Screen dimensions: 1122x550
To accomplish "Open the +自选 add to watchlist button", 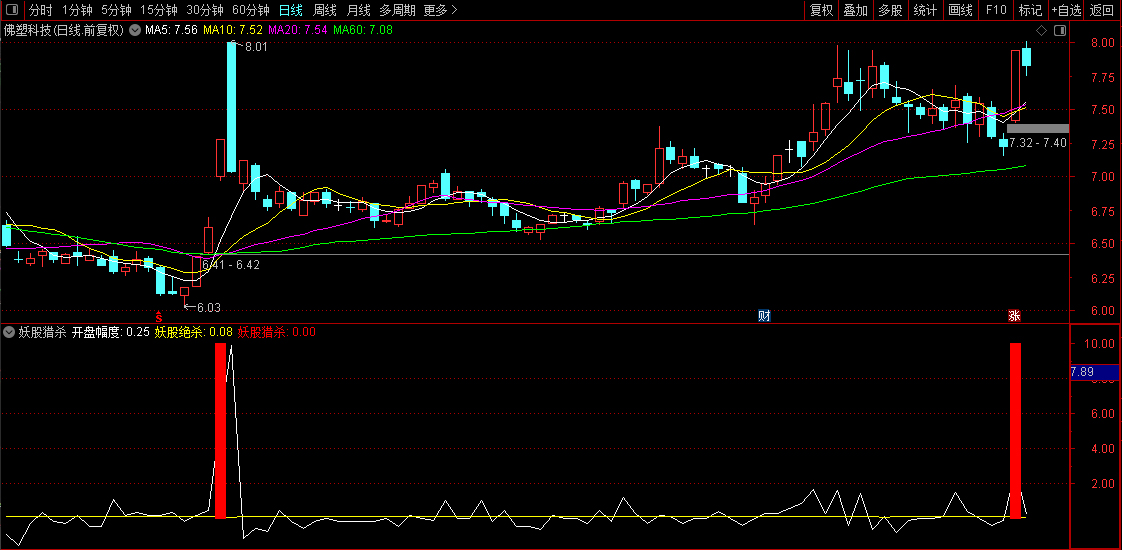I will point(1066,10).
